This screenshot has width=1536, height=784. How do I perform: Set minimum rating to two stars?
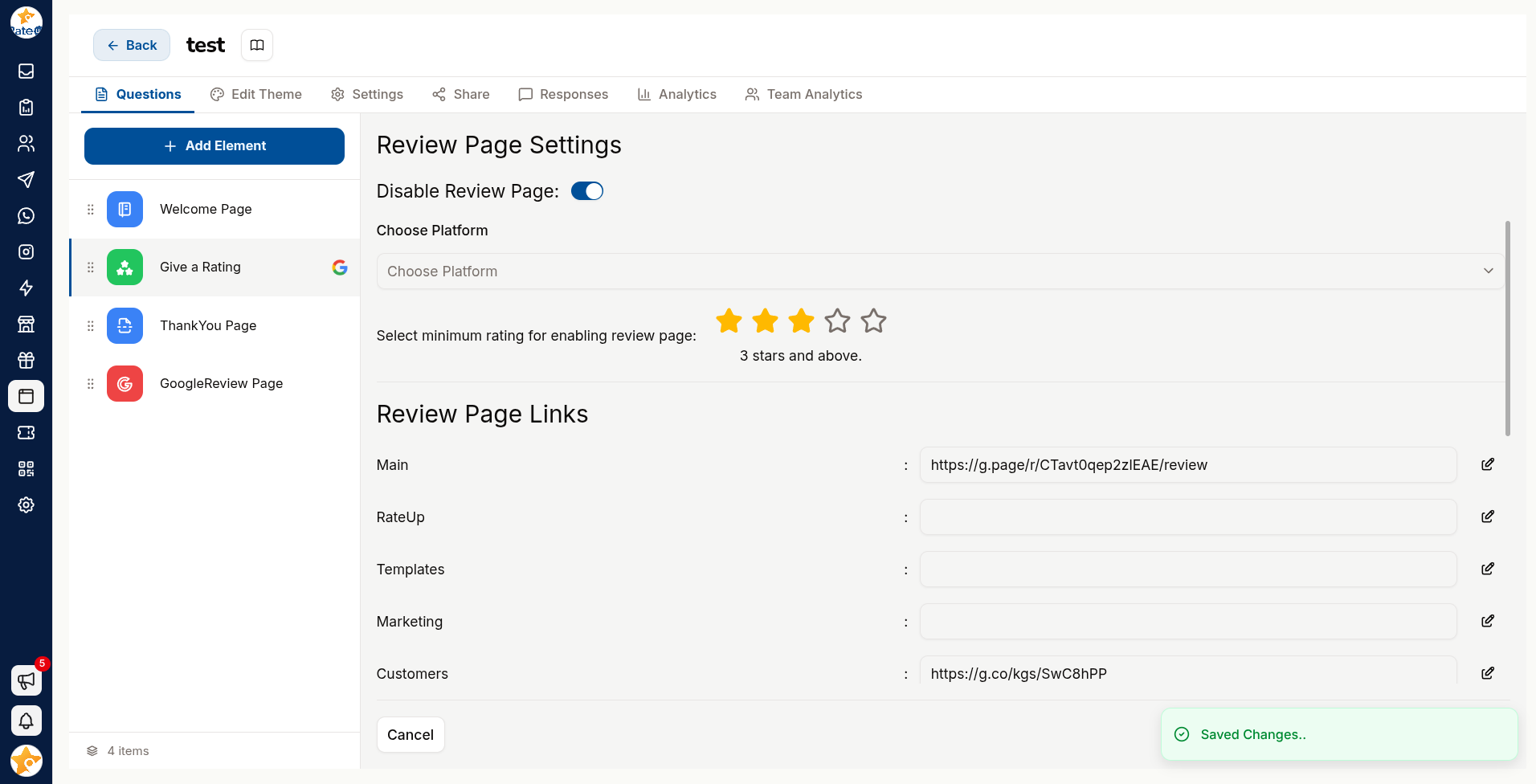(x=766, y=321)
